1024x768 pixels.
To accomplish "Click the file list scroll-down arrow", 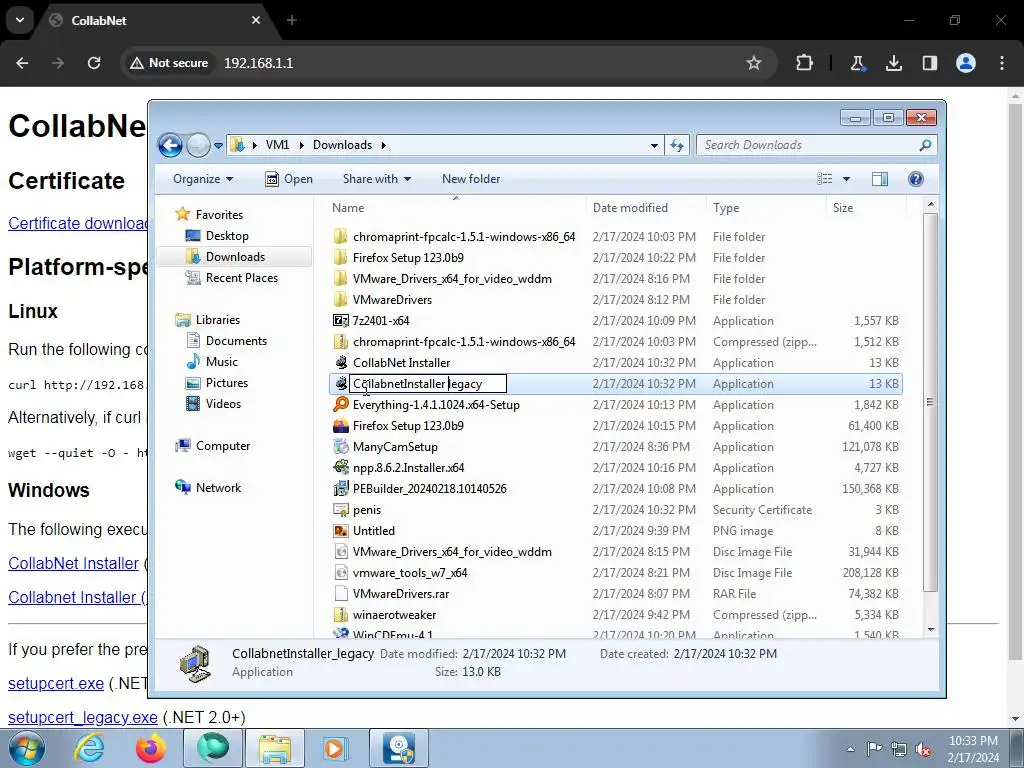I will click(x=931, y=630).
